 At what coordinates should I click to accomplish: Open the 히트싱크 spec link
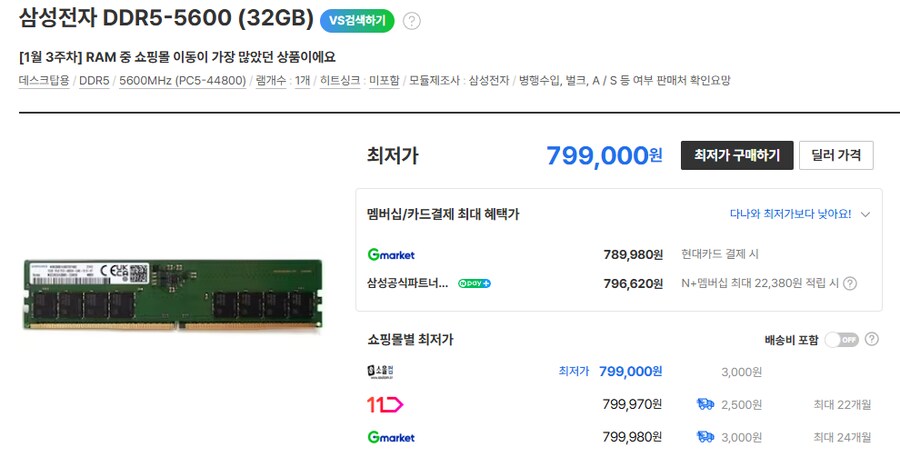click(x=339, y=81)
